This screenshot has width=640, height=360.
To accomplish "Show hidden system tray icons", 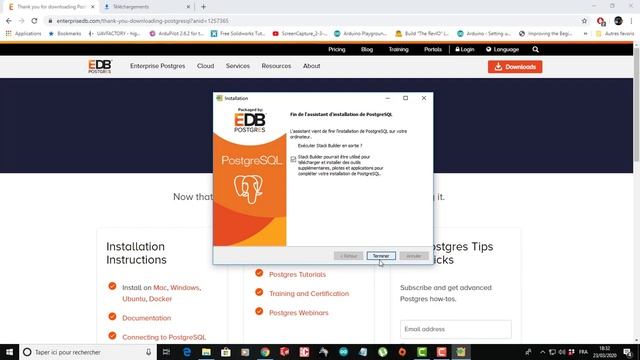I will (x=542, y=352).
